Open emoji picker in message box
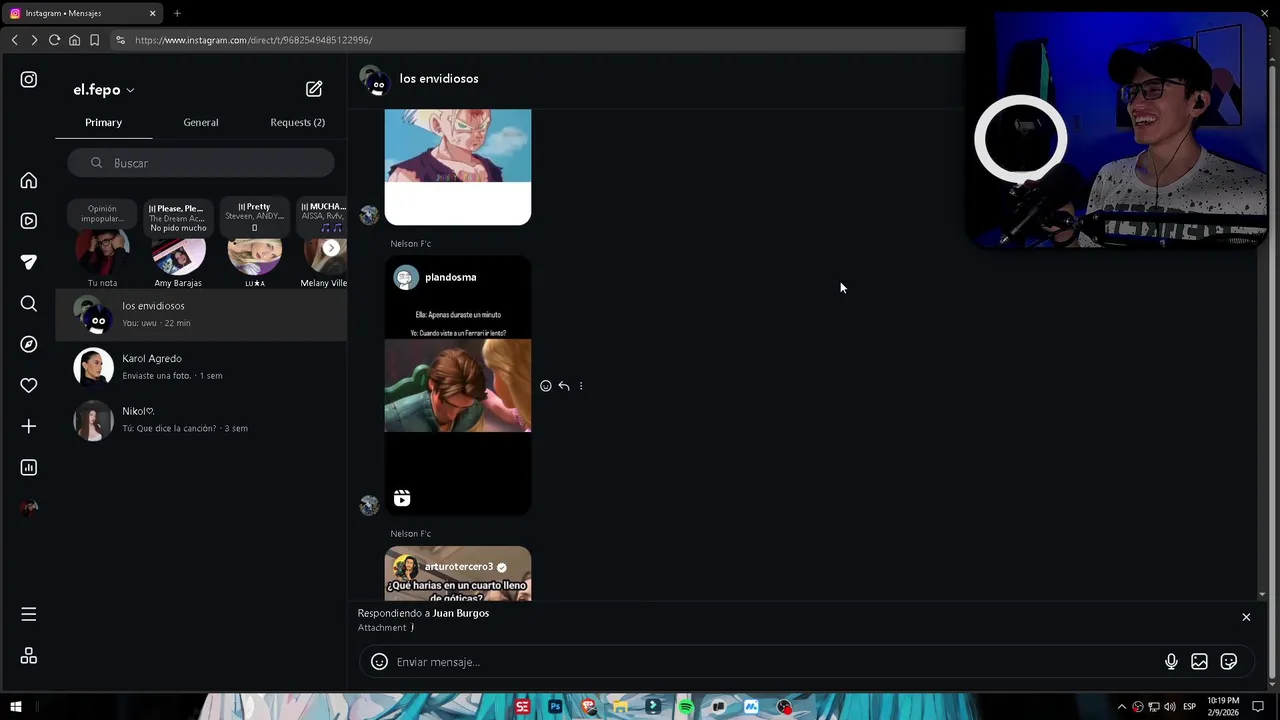This screenshot has width=1280, height=720. coord(379,661)
